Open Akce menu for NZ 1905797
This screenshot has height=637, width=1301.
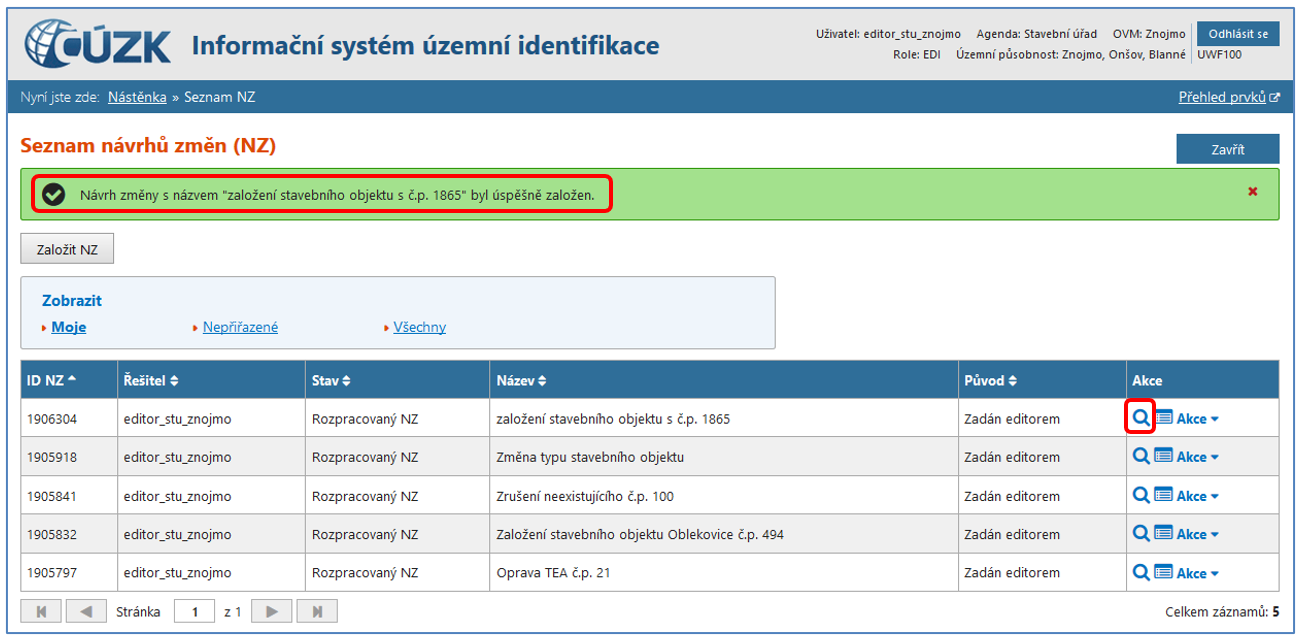pos(1197,573)
